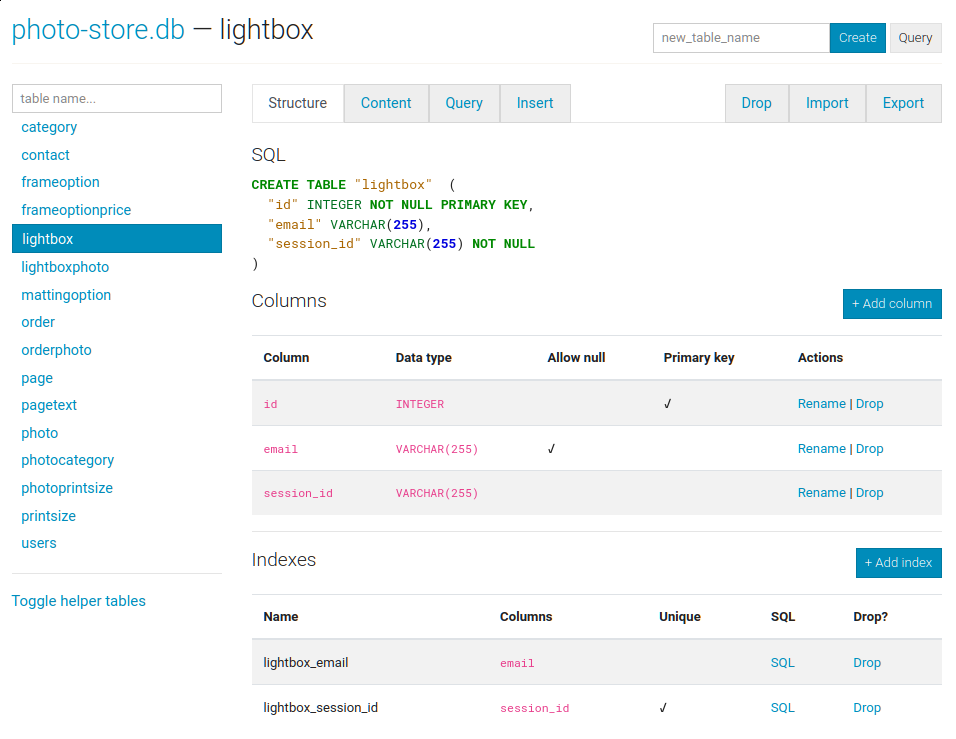Switch to the Content tab
This screenshot has width=956, height=739.
click(x=386, y=103)
